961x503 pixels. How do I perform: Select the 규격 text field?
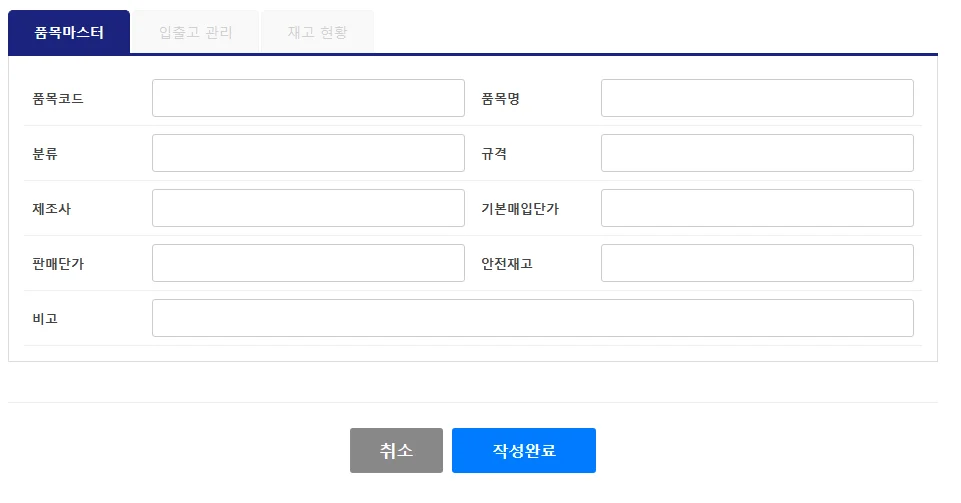click(x=758, y=153)
